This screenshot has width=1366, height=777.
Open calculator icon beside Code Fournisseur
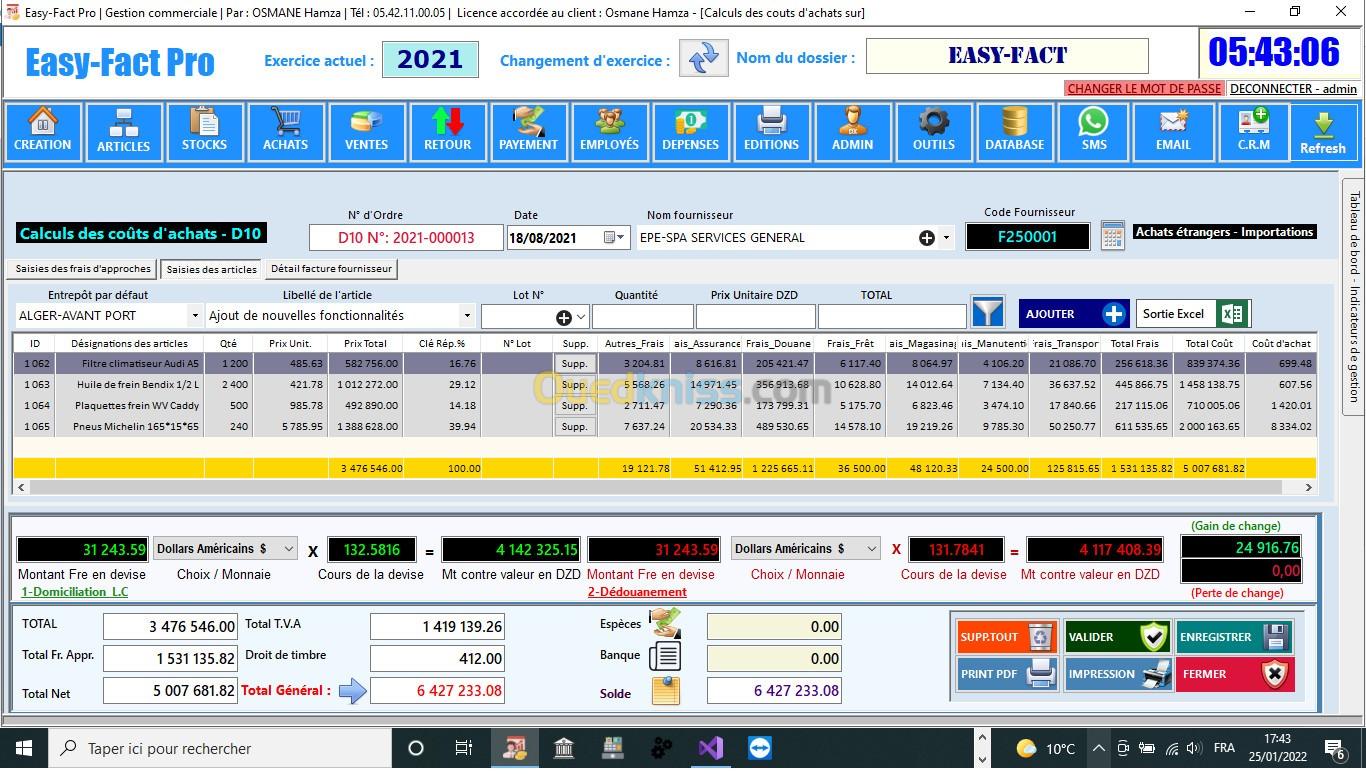tap(1112, 236)
